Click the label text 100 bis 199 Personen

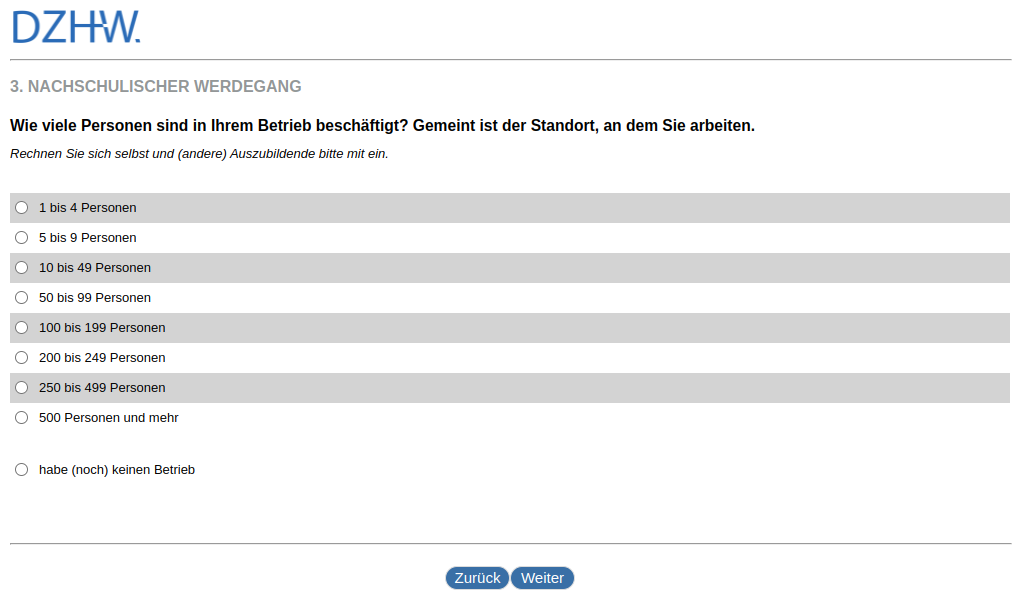coord(102,328)
